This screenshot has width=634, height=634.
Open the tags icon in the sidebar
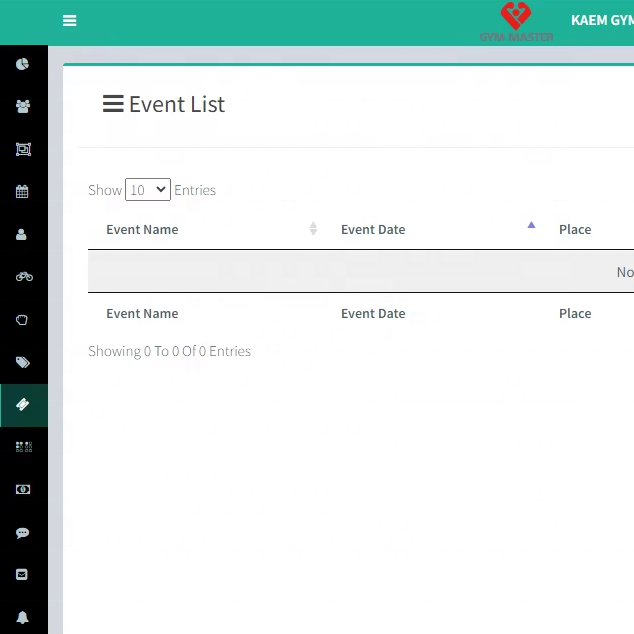22,362
